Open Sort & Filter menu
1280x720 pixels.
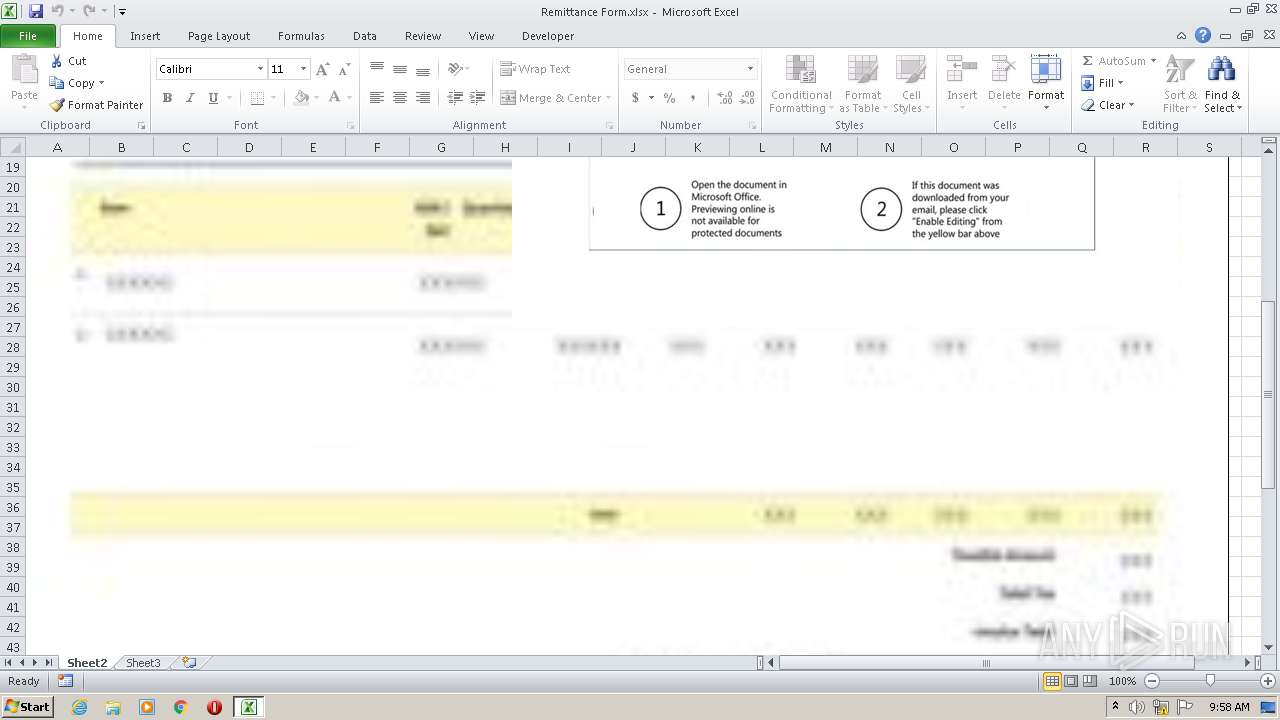(x=1180, y=85)
